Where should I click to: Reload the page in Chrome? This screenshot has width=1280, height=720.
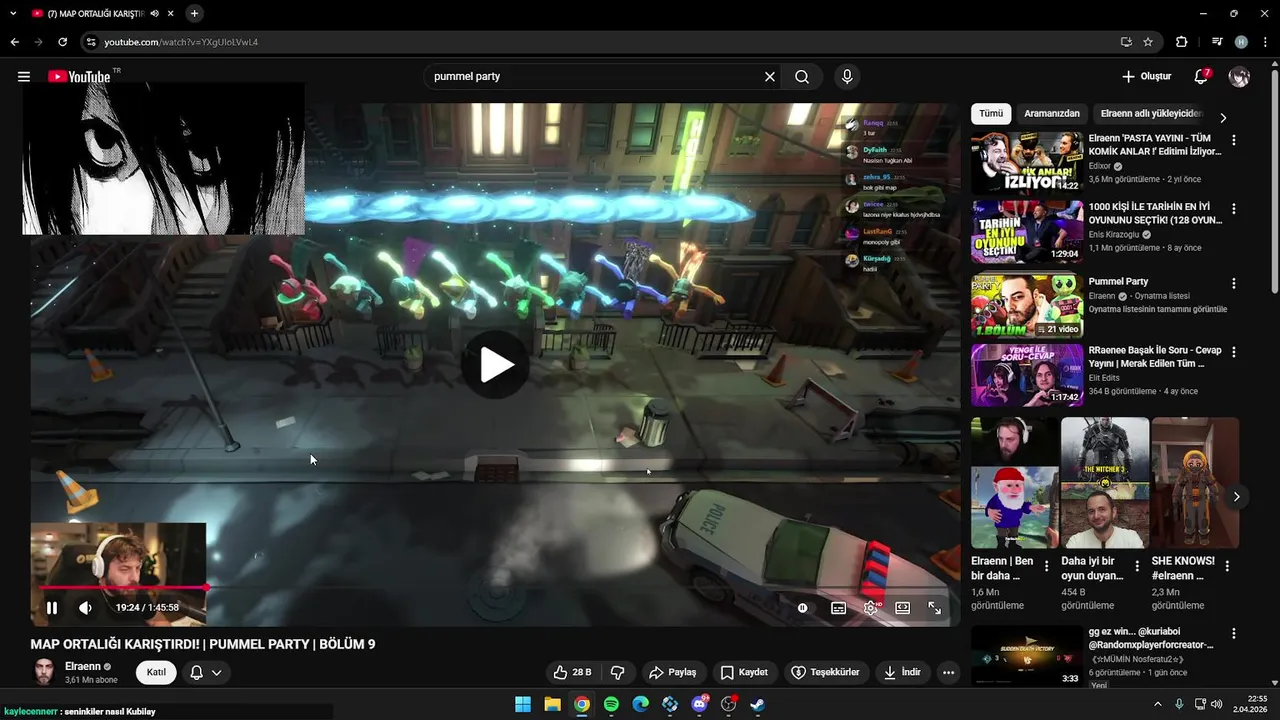point(62,42)
